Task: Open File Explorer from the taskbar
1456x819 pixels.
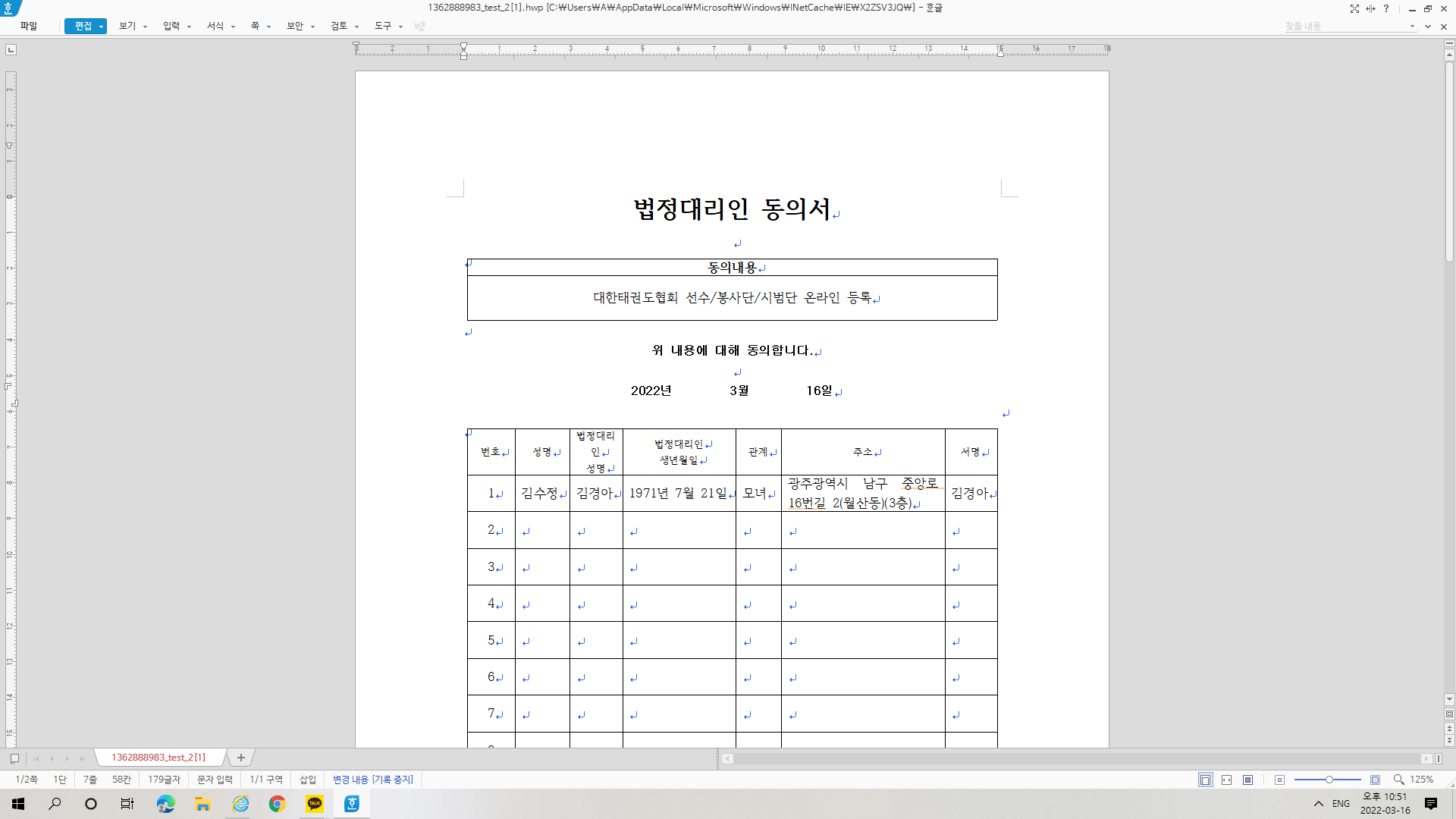Action: pos(202,804)
